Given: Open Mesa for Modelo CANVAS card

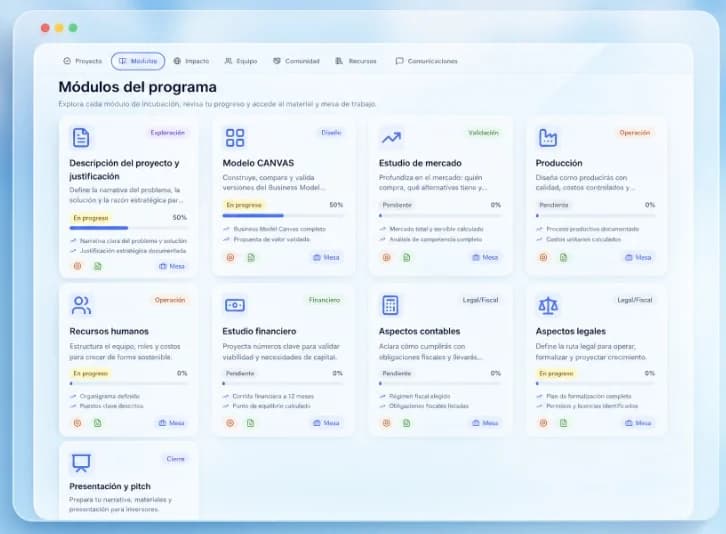Looking at the screenshot, I should point(326,258).
